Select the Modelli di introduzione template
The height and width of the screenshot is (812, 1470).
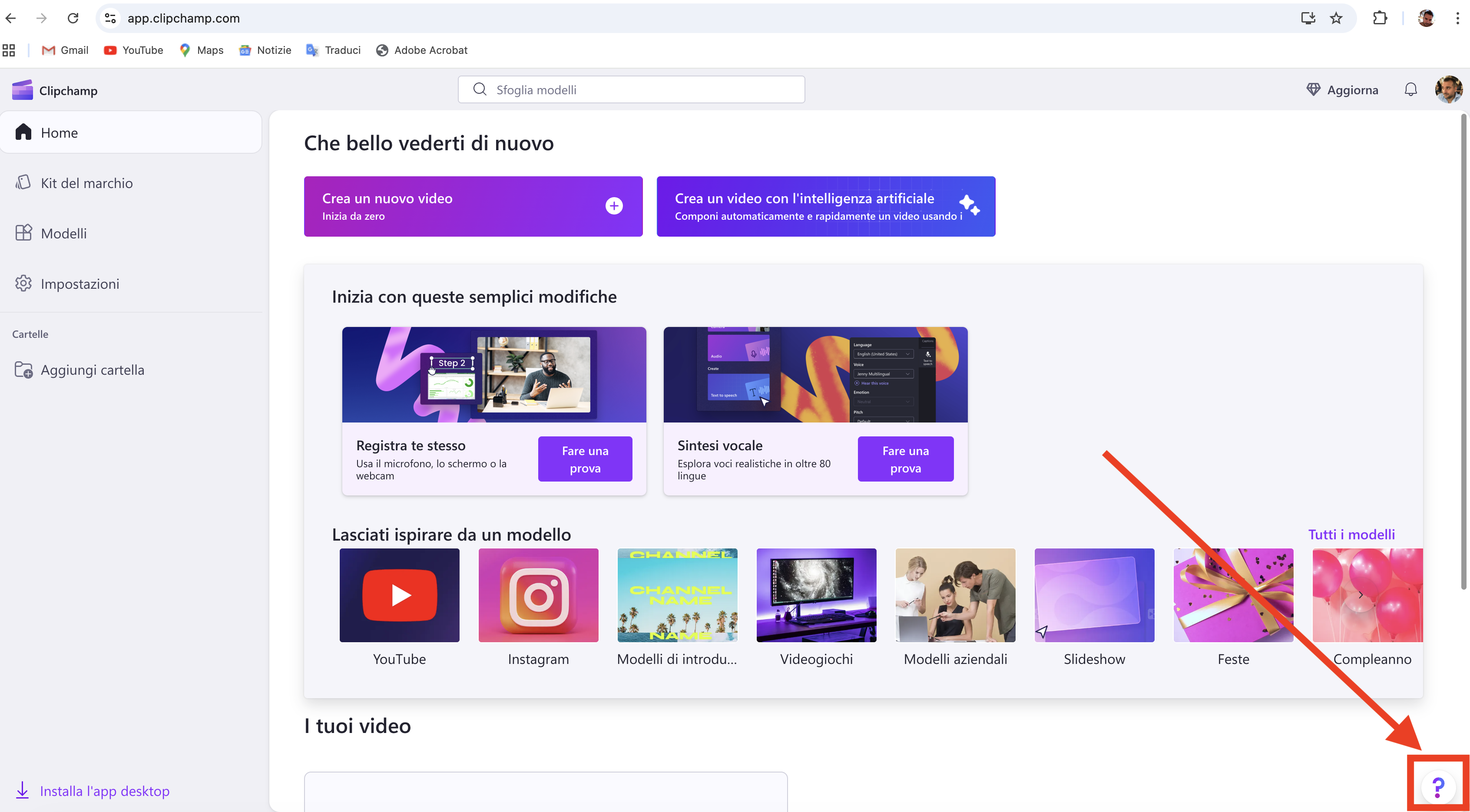pos(677,595)
